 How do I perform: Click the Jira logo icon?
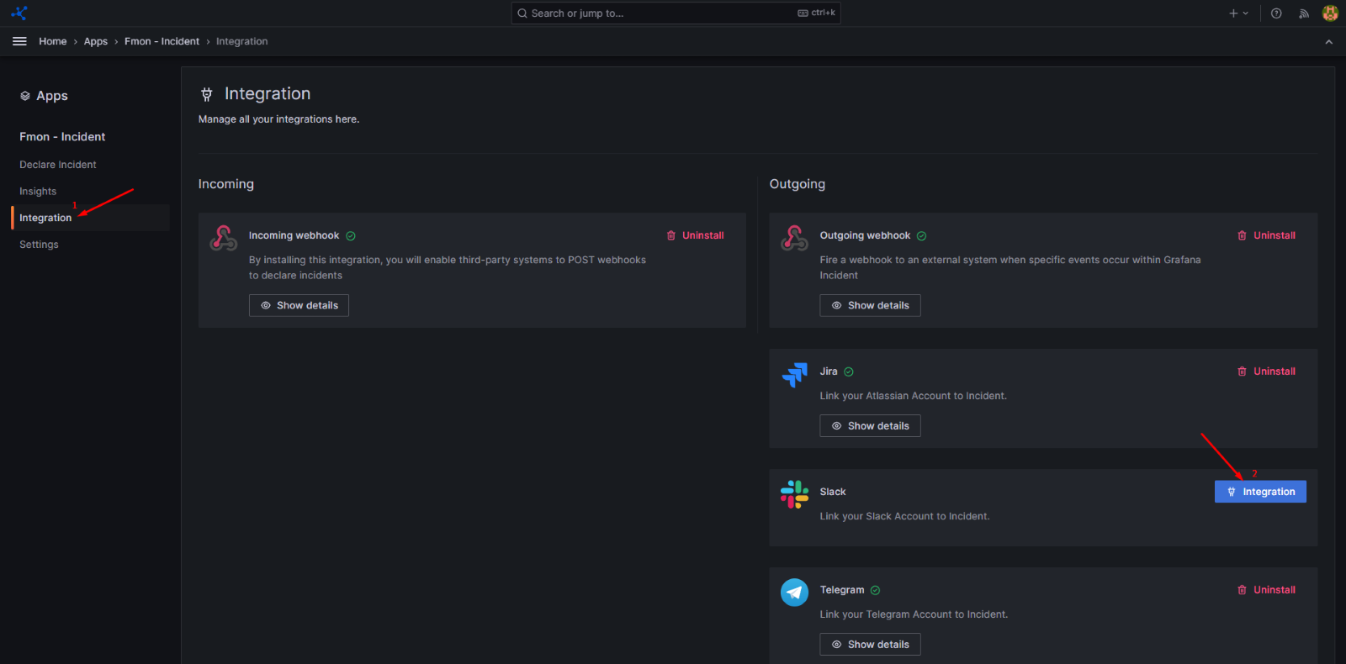[x=794, y=375]
